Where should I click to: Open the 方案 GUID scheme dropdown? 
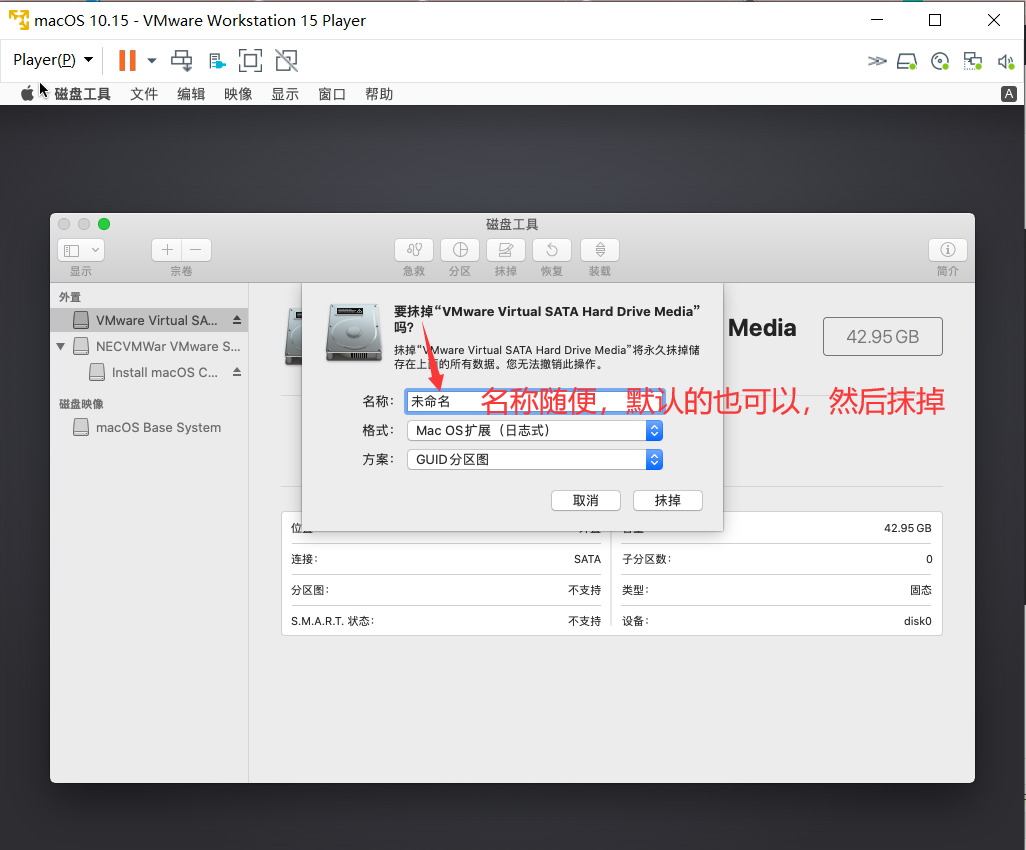click(x=535, y=459)
